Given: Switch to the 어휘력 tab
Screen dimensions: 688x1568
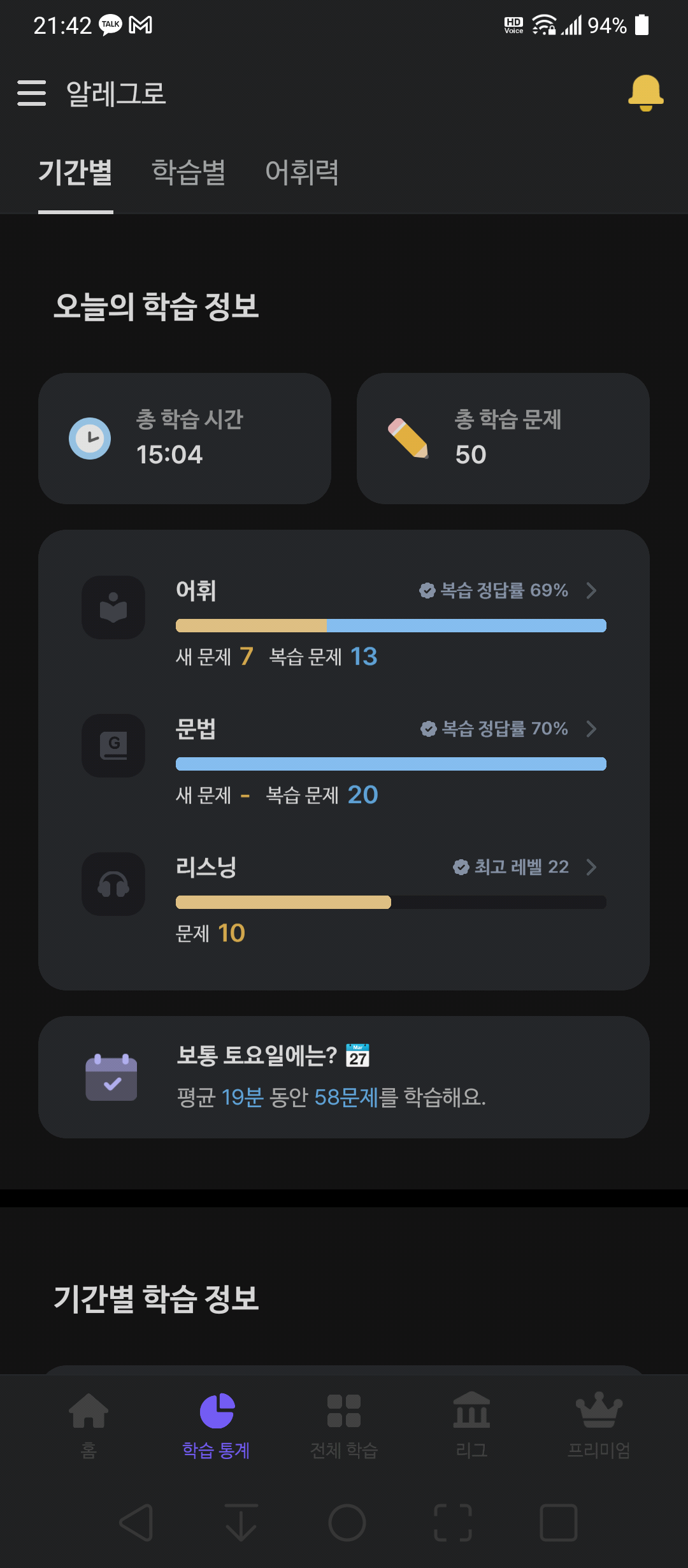Looking at the screenshot, I should click(x=302, y=173).
